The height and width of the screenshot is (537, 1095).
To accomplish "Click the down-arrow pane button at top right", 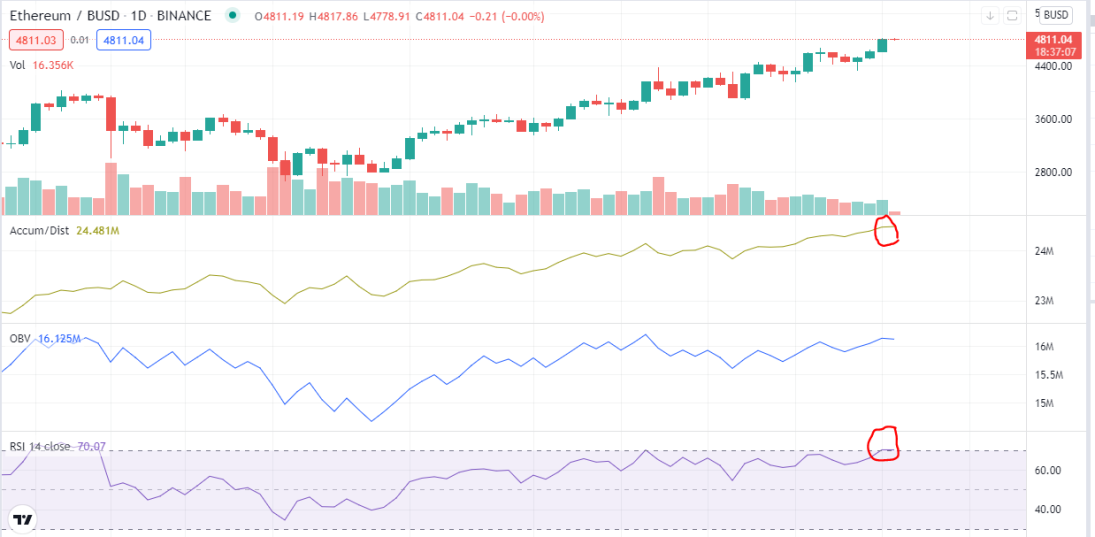I will (990, 15).
